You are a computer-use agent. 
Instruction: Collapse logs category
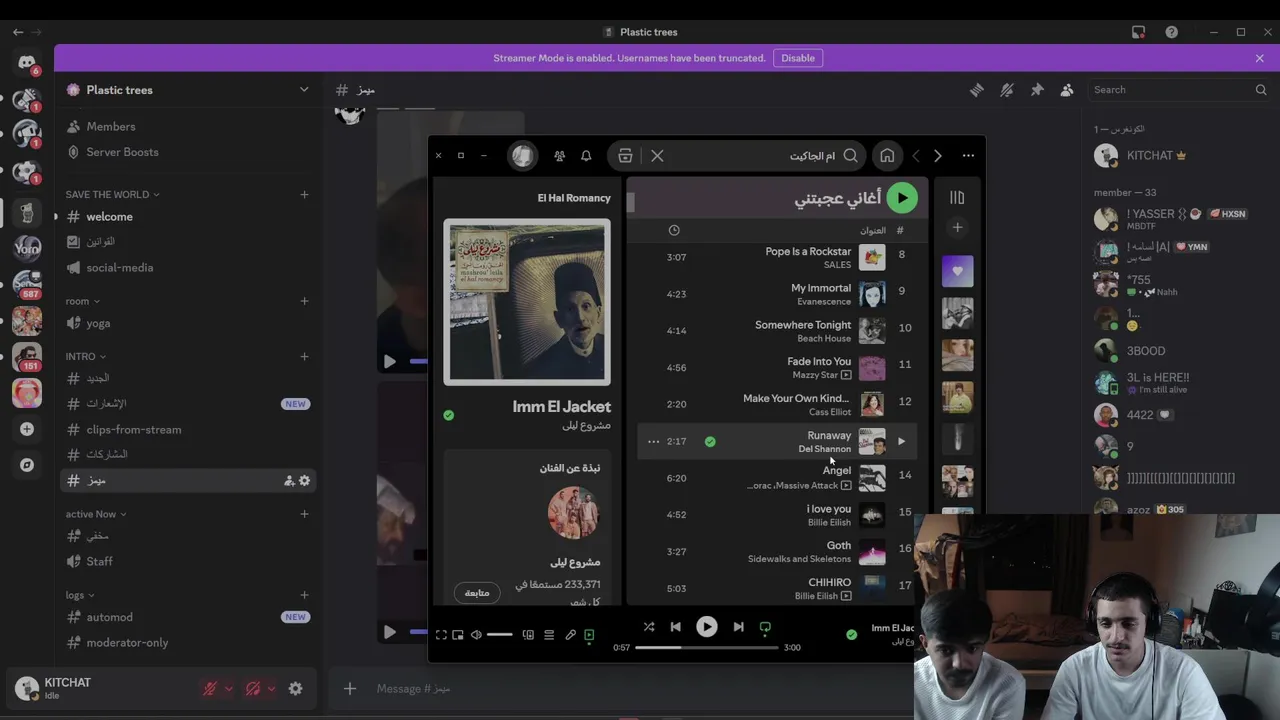80,595
